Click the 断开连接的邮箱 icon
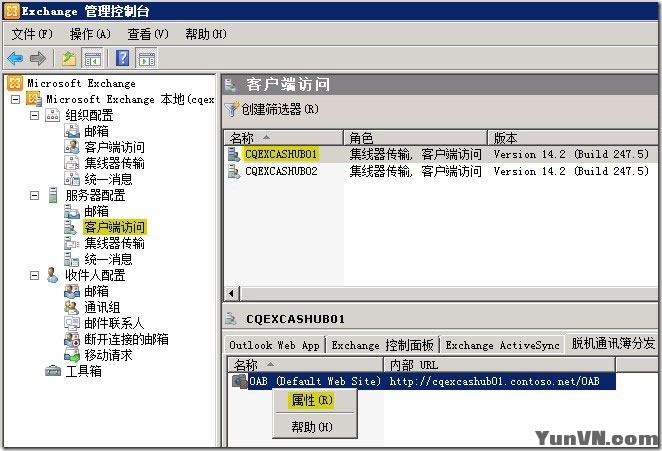 72,339
